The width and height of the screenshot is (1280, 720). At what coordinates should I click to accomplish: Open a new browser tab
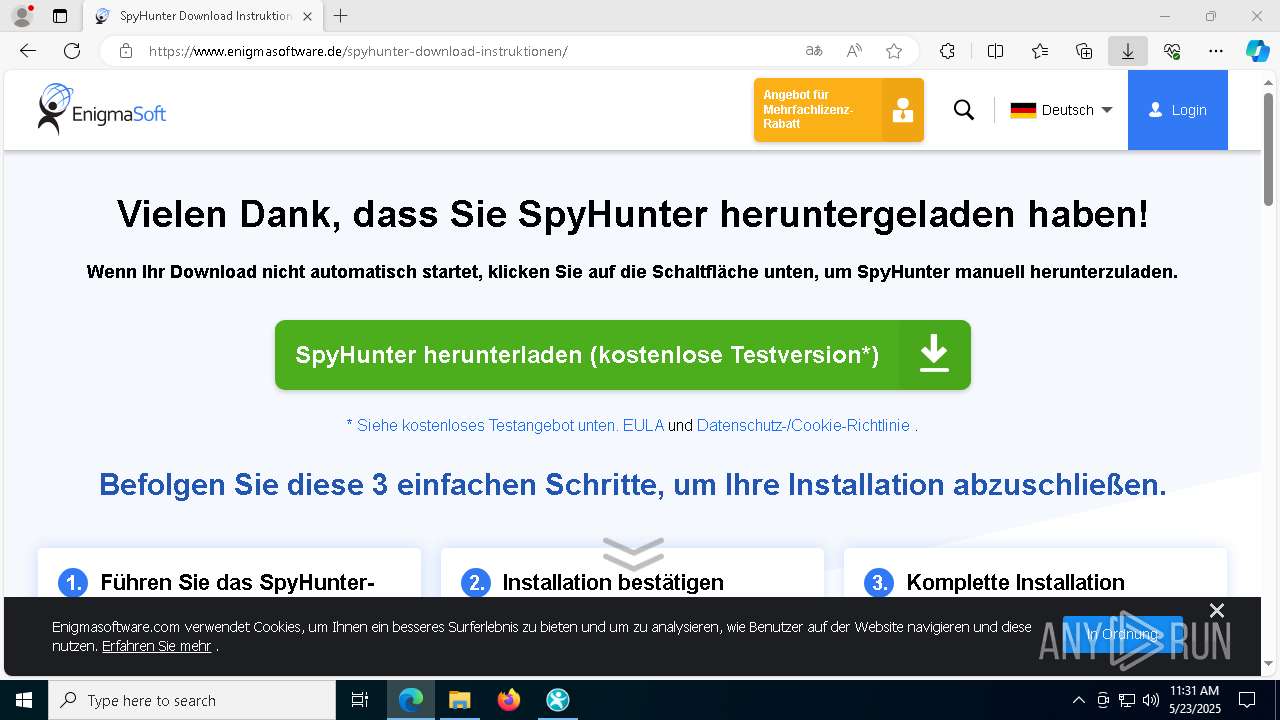pyautogui.click(x=341, y=16)
